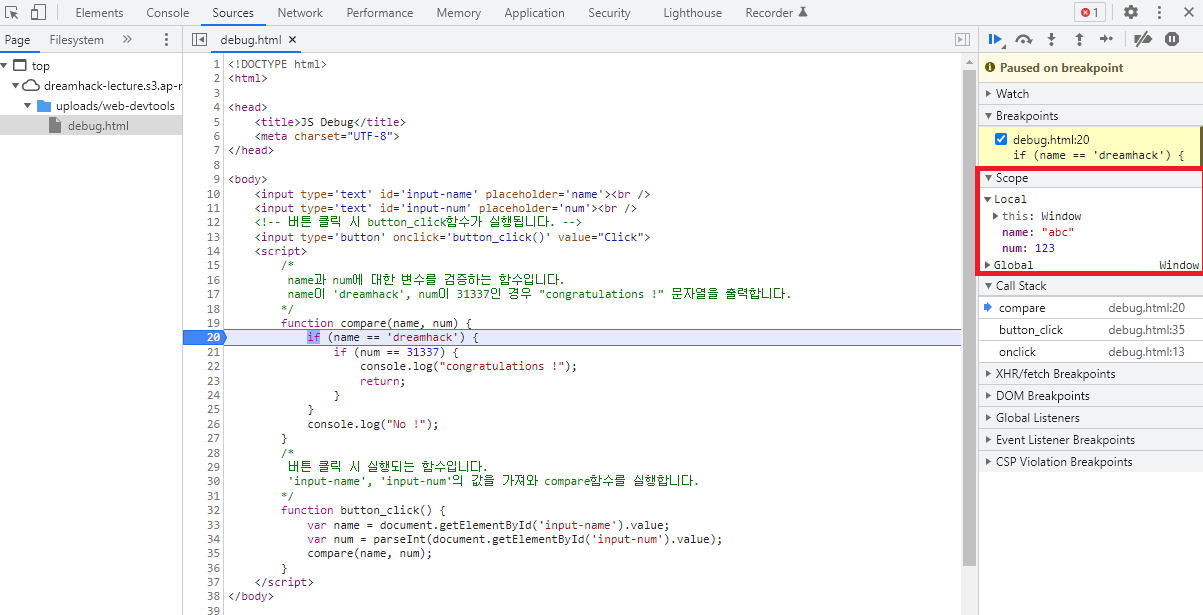
Task: Open the Security tab
Action: [609, 13]
